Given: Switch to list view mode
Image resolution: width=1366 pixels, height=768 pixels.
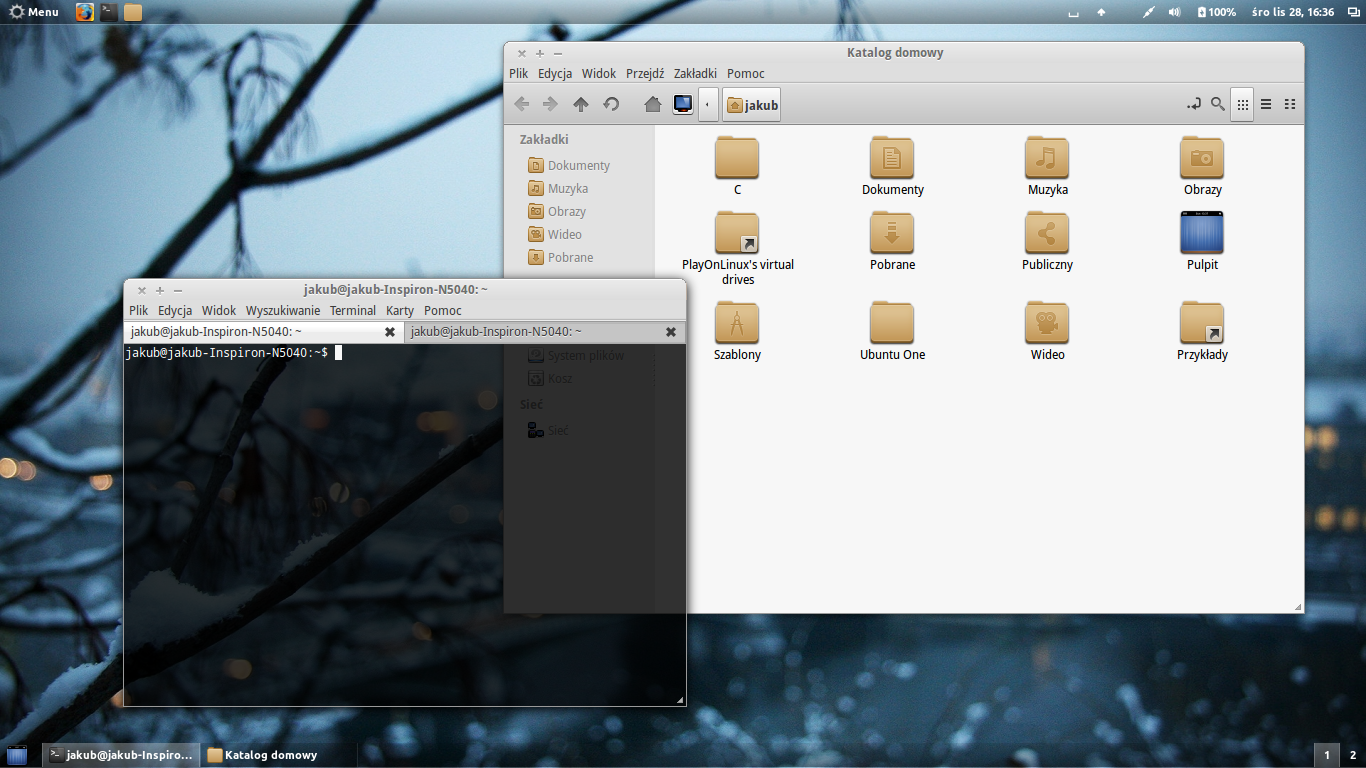Looking at the screenshot, I should coord(1266,104).
